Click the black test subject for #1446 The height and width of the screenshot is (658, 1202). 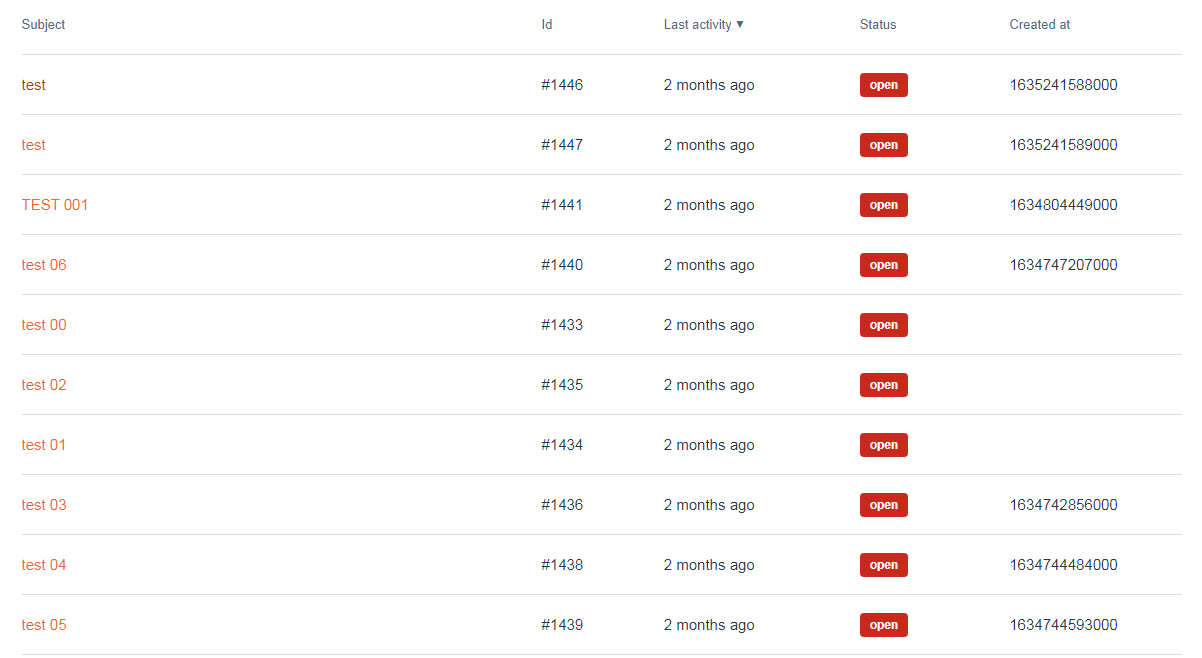point(34,85)
